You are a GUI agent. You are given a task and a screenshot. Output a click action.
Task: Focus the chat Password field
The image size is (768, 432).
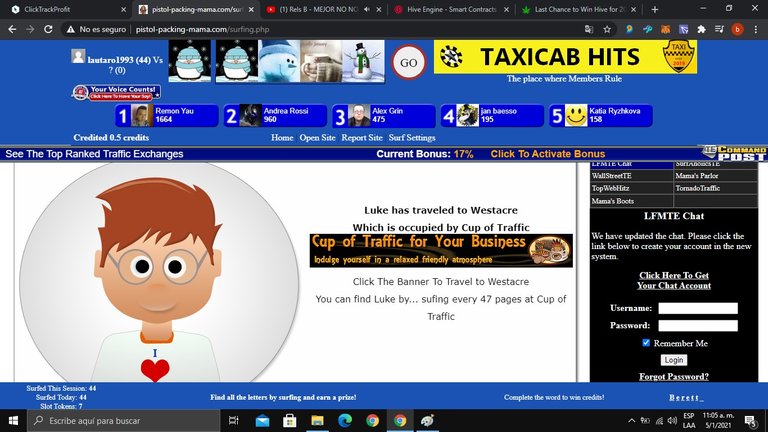(x=698, y=326)
